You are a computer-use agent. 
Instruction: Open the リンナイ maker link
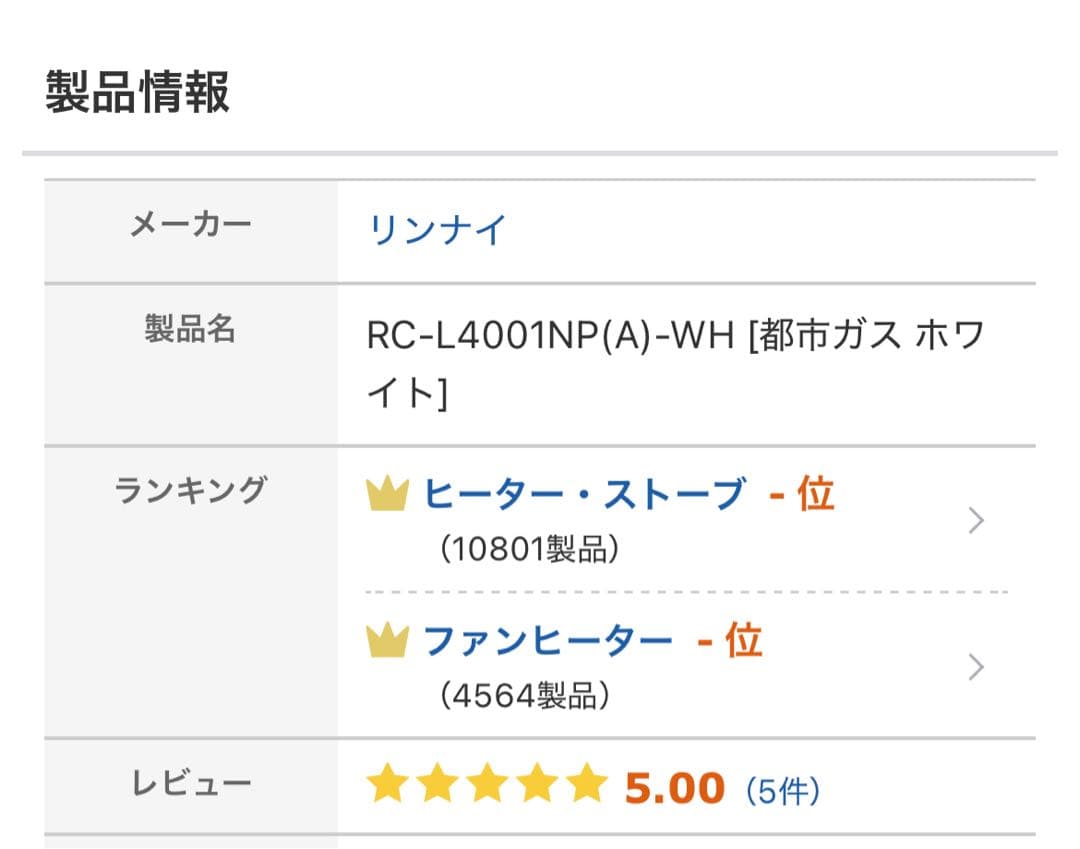pos(438,230)
